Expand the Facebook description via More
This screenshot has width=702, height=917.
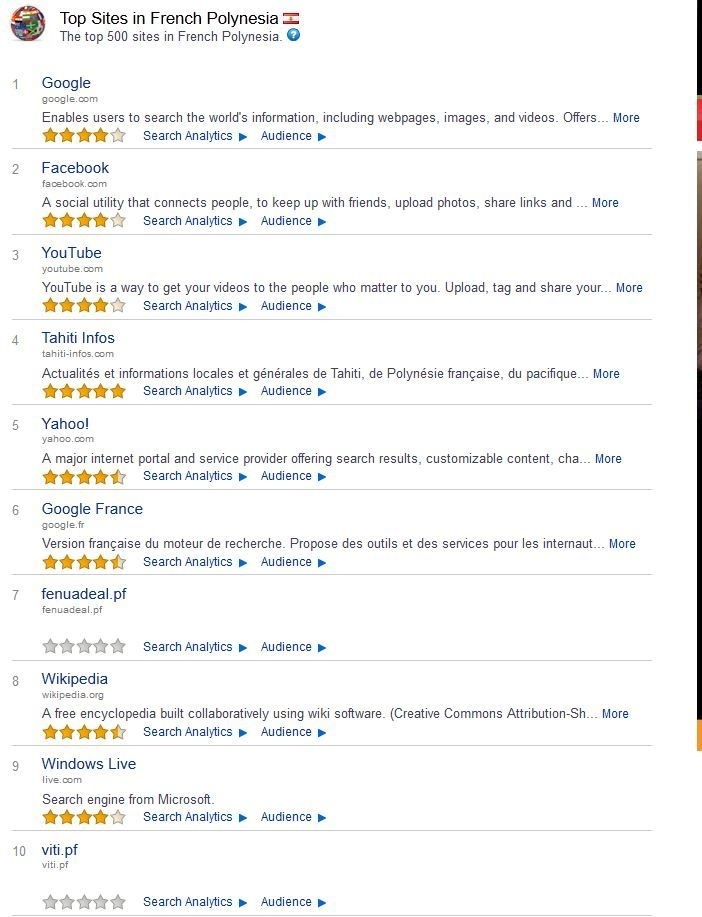point(605,203)
